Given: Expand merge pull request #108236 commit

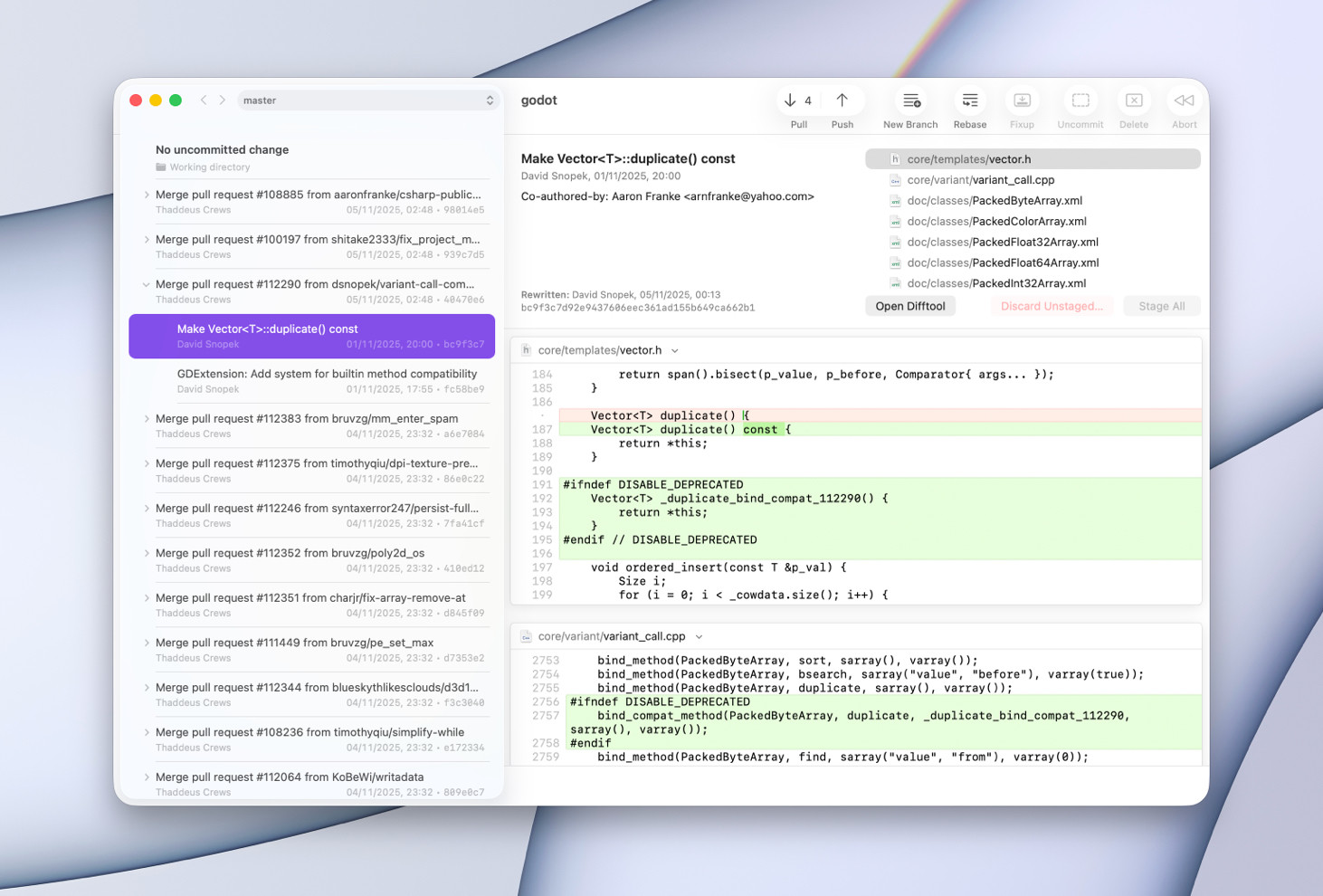Looking at the screenshot, I should point(147,732).
